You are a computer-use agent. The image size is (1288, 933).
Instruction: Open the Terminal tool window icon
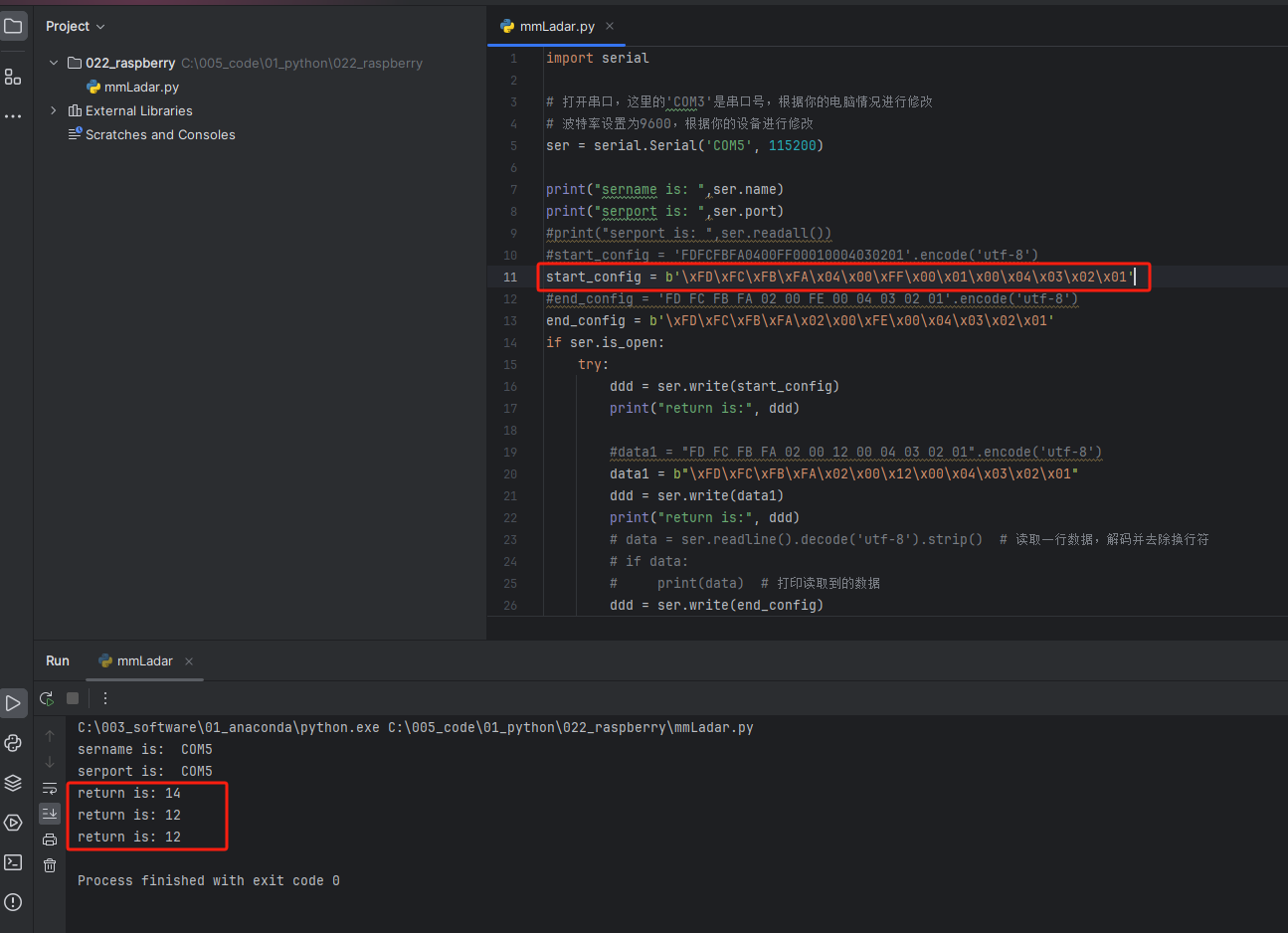click(x=13, y=862)
